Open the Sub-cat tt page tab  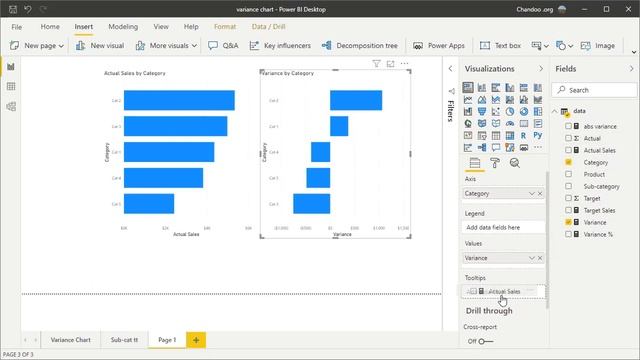click(124, 340)
